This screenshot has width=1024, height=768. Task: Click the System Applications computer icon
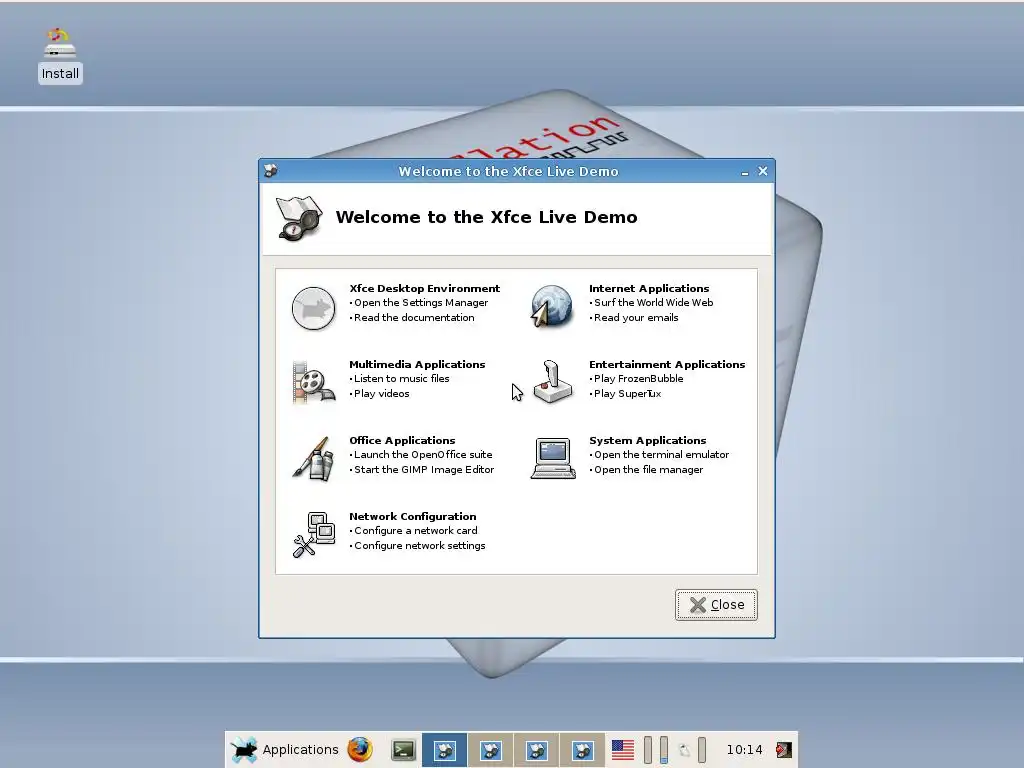coord(553,458)
